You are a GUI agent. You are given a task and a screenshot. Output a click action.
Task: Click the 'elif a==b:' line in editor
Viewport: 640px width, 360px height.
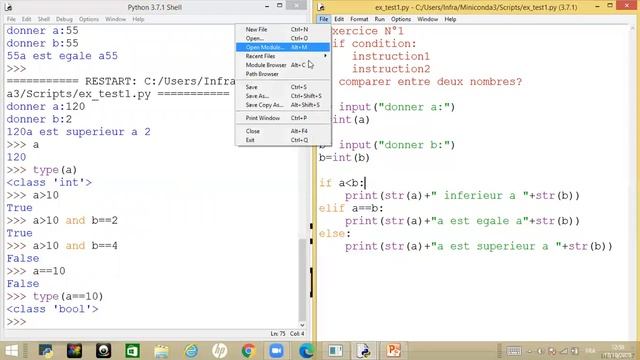click(x=351, y=208)
